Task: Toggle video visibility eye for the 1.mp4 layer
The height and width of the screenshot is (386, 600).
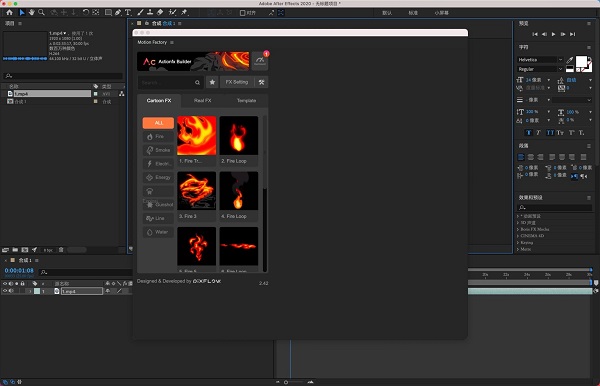Action: 5,291
